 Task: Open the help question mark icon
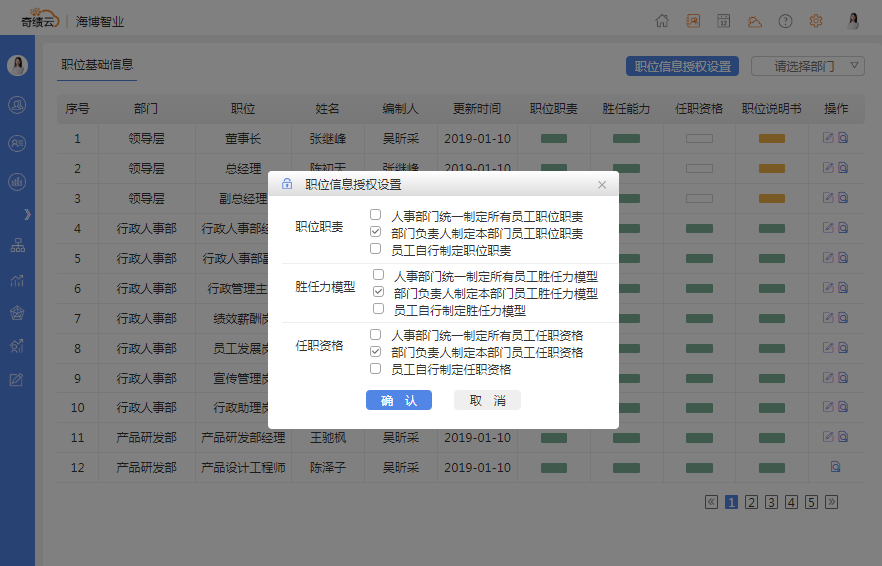(x=785, y=21)
